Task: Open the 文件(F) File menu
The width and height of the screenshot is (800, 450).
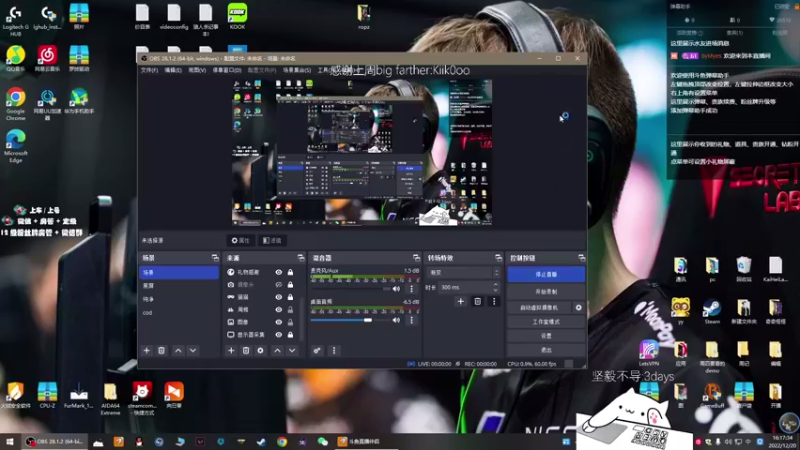Action: [149, 70]
